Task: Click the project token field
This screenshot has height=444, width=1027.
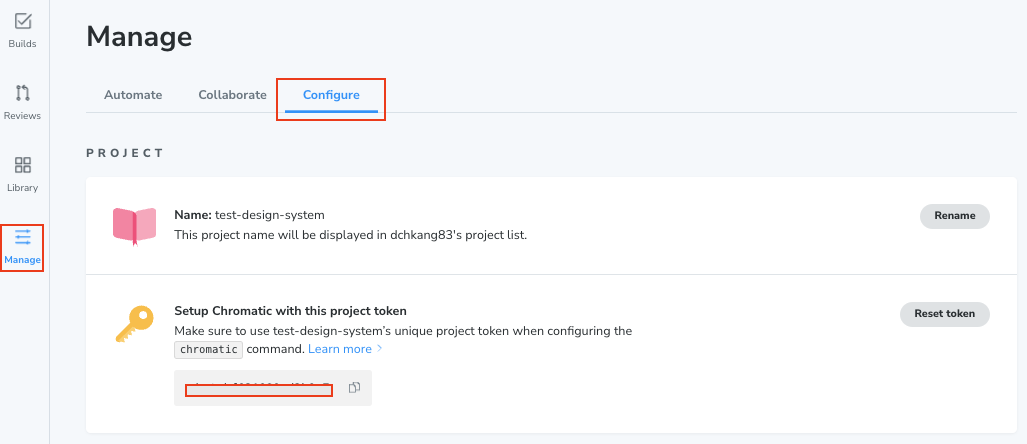Action: pos(272,388)
